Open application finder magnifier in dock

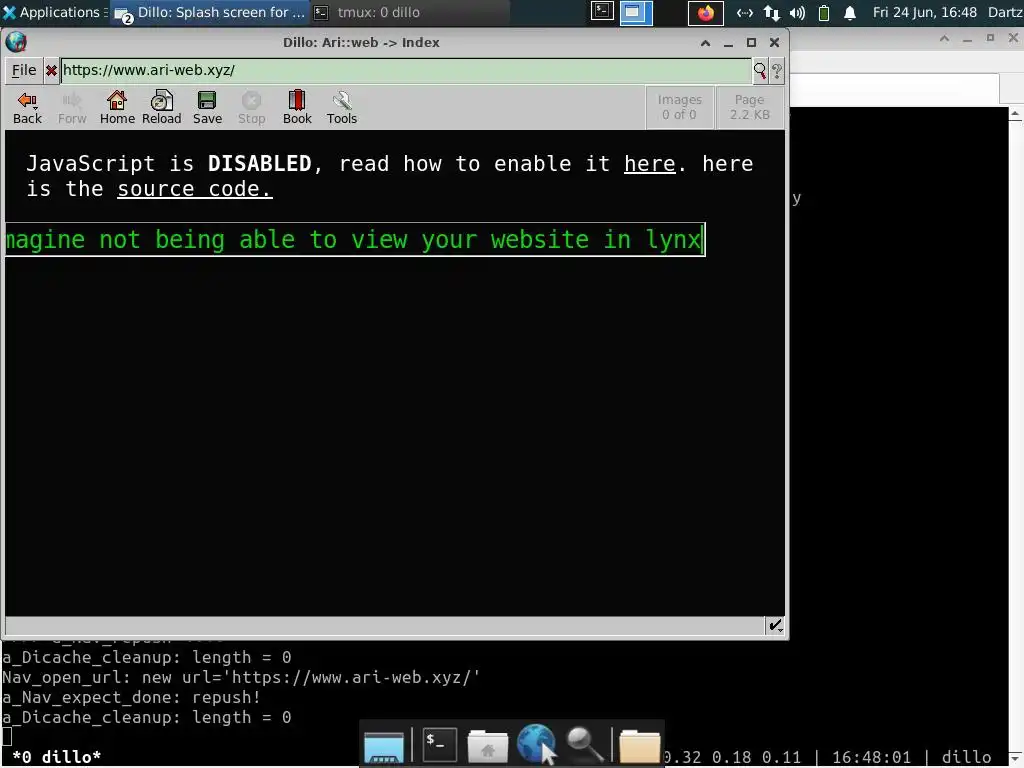point(584,744)
